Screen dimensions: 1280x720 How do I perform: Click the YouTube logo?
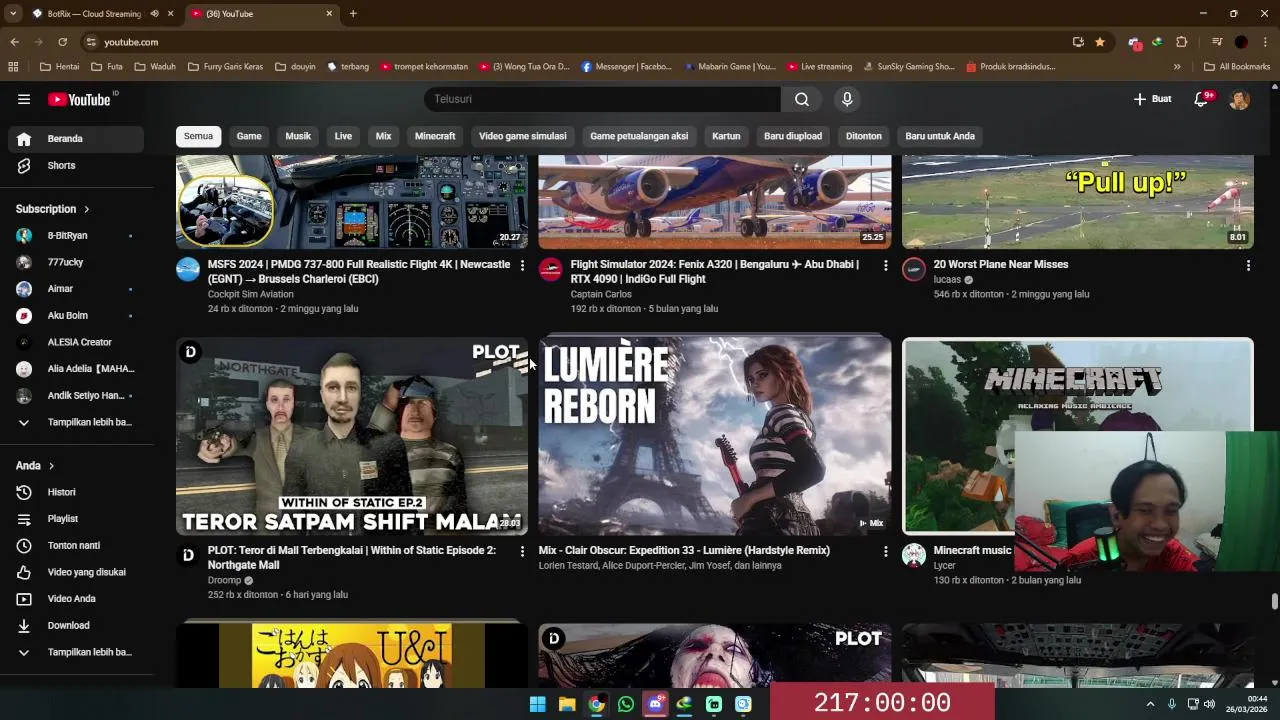pos(80,99)
